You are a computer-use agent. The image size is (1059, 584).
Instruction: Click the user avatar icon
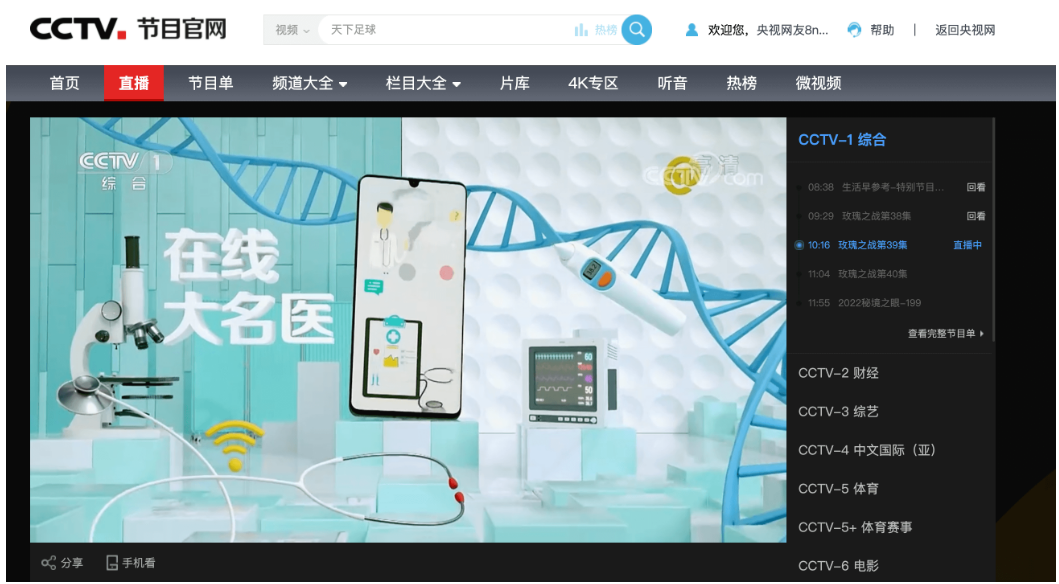(692, 30)
